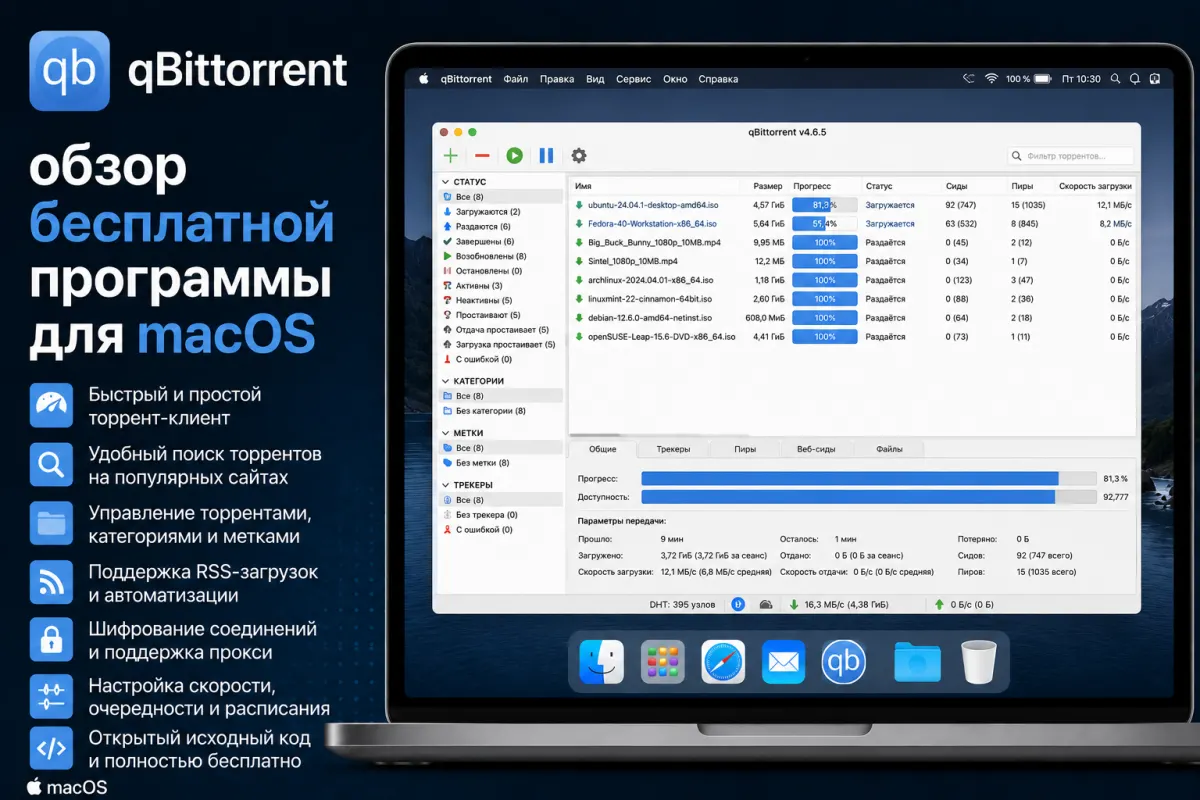Click the Фильтр торрентов search field

click(x=1071, y=156)
